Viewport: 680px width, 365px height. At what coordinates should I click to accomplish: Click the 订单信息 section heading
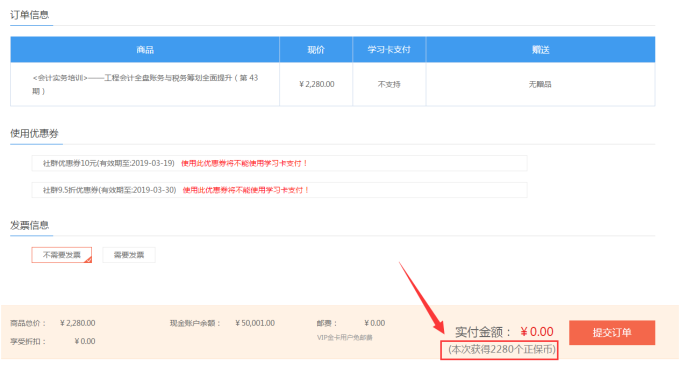(29, 15)
